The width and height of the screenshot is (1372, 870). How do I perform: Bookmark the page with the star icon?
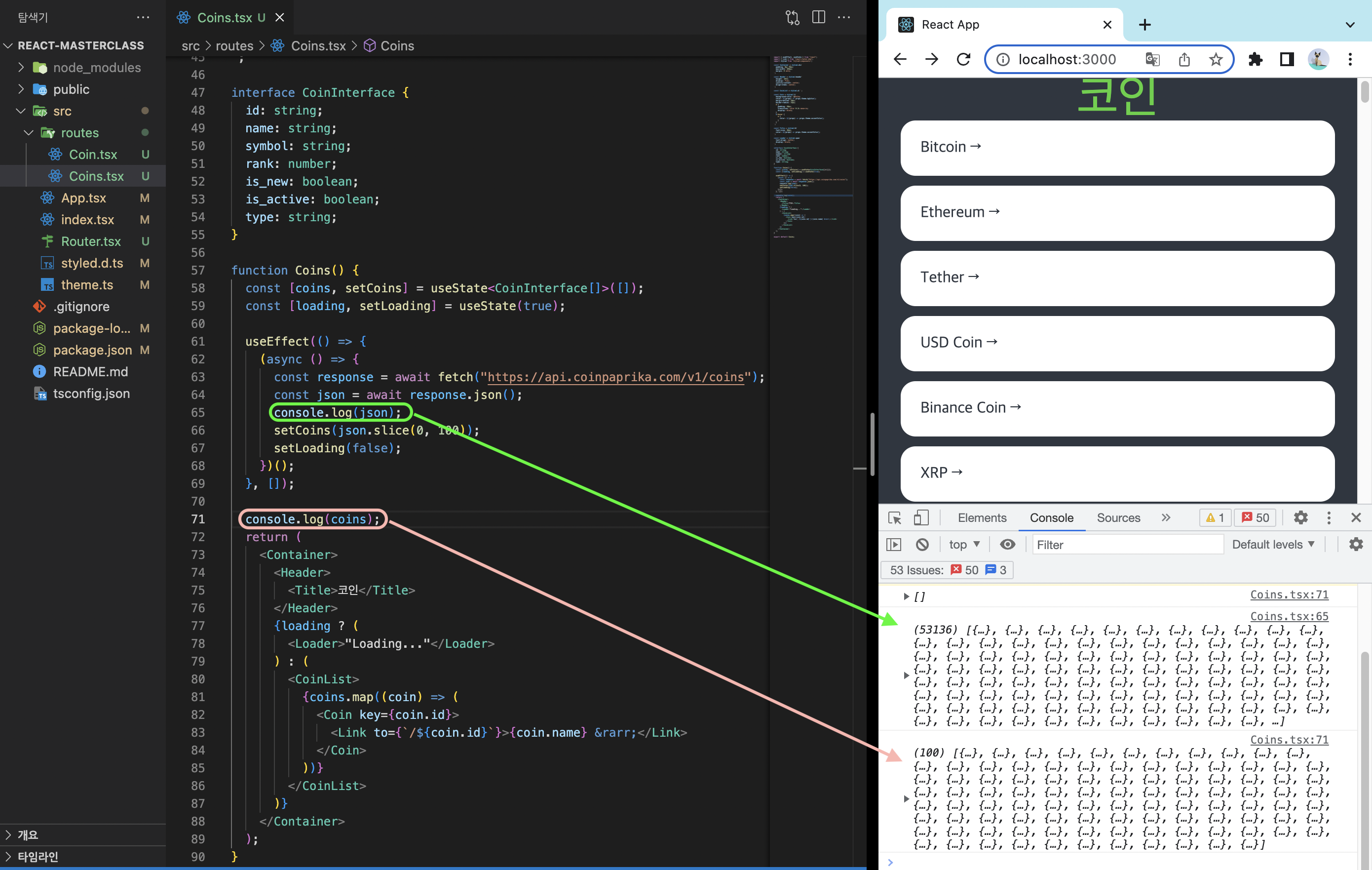1216,59
